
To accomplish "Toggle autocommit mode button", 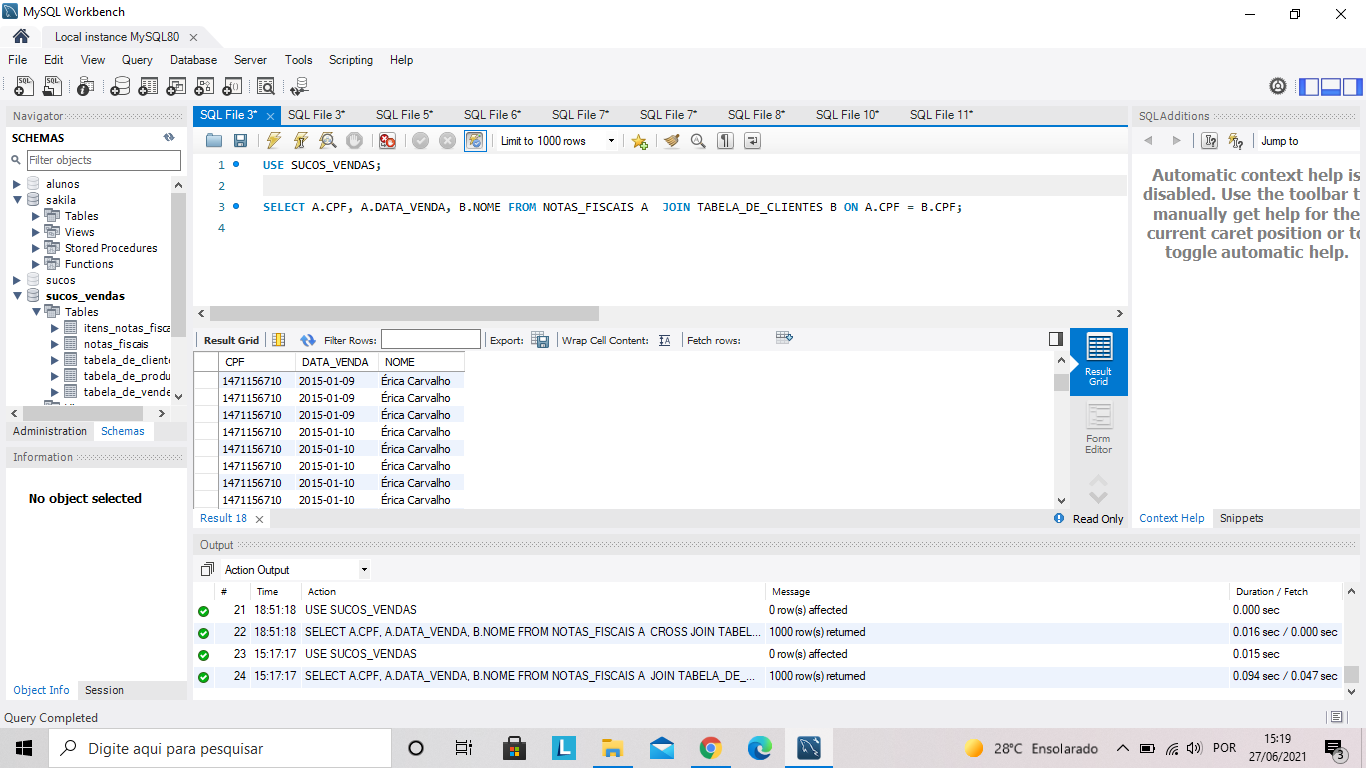I will [x=475, y=141].
